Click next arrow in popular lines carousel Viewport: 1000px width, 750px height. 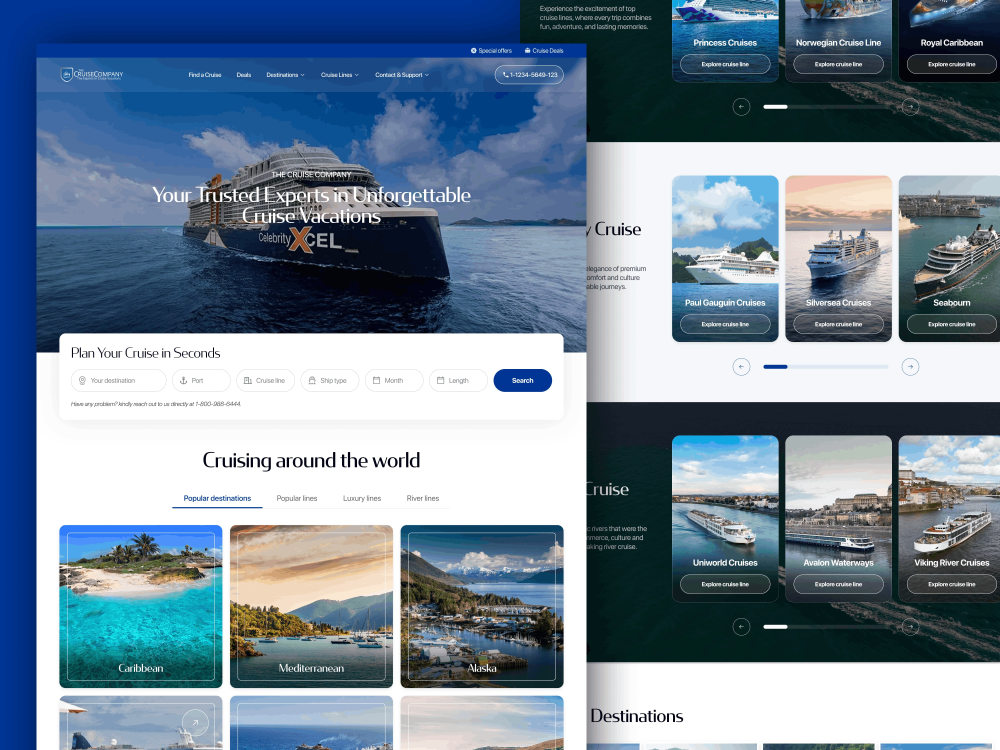pyautogui.click(x=910, y=107)
